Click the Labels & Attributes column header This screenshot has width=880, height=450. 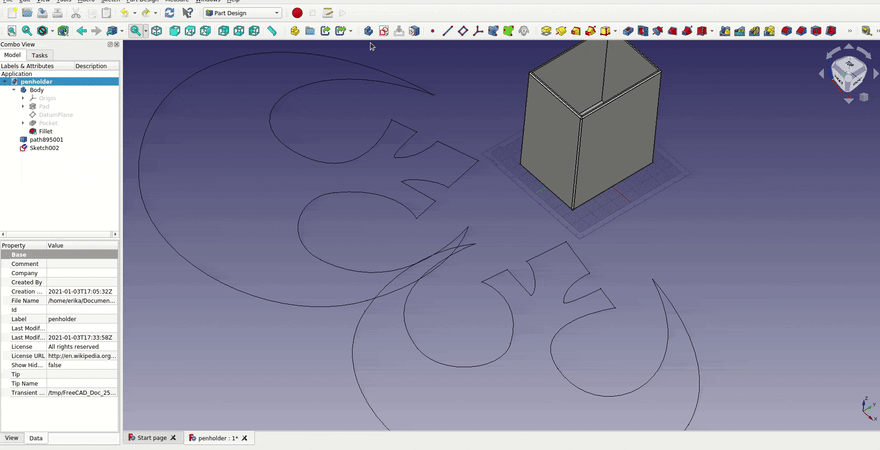click(x=37, y=66)
